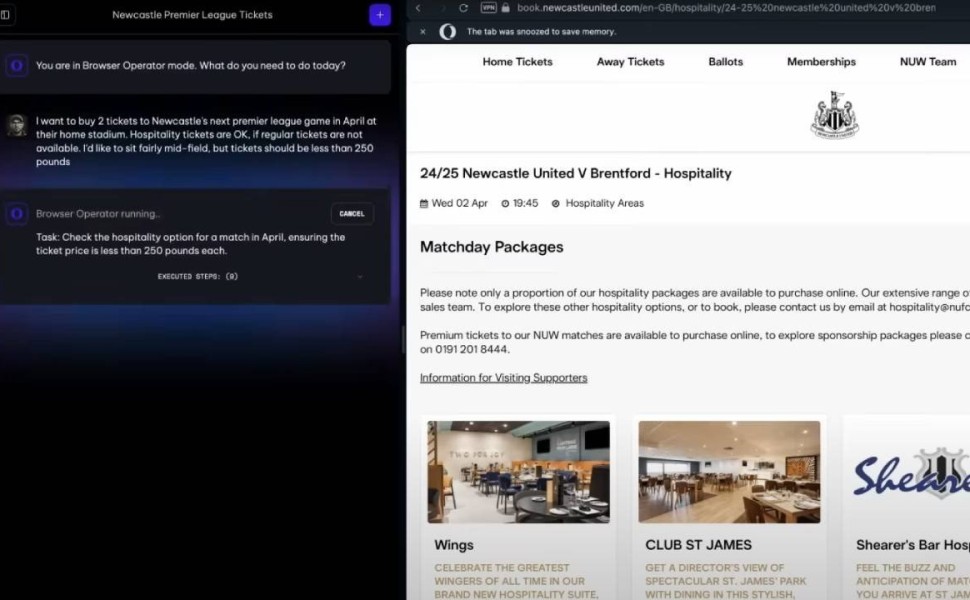Click the VPN badge in address bar
This screenshot has height=600, width=970.
pos(489,8)
